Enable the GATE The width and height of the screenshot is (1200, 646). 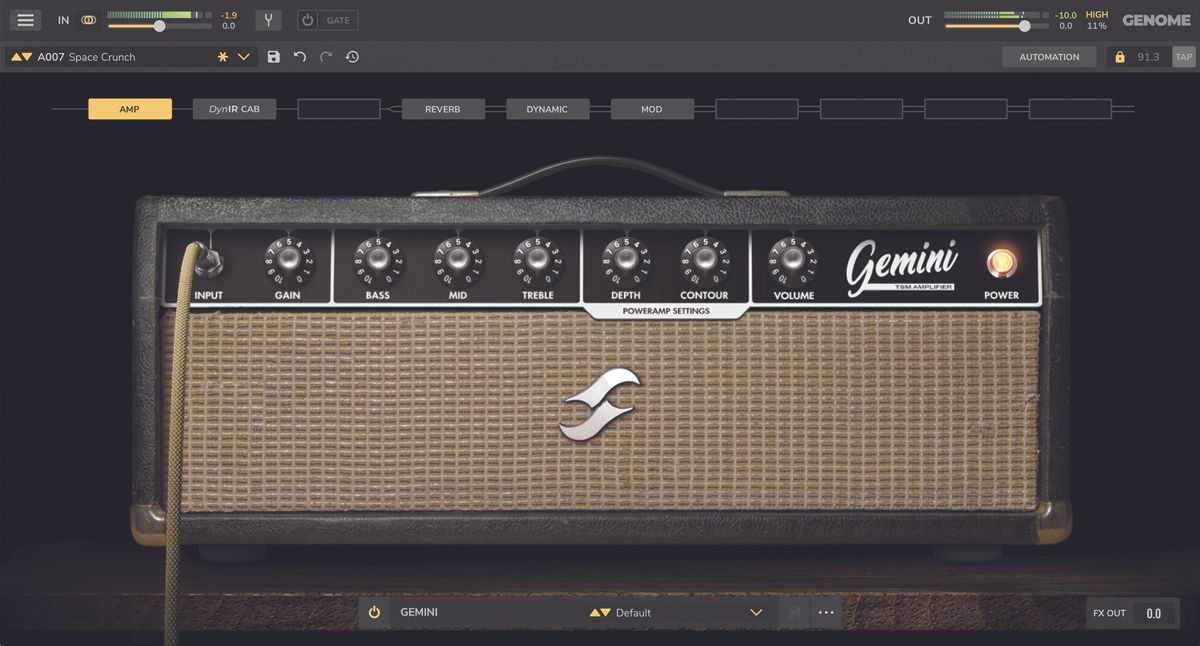click(307, 19)
